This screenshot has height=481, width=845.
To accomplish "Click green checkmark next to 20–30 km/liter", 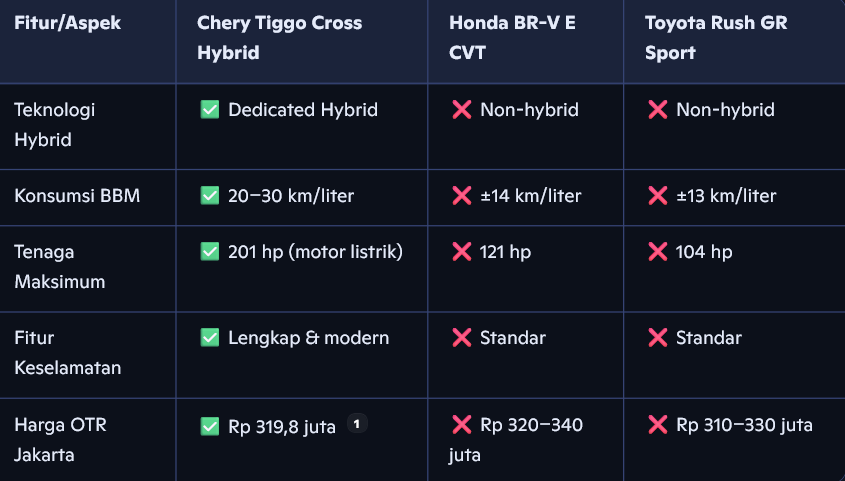I will click(210, 196).
